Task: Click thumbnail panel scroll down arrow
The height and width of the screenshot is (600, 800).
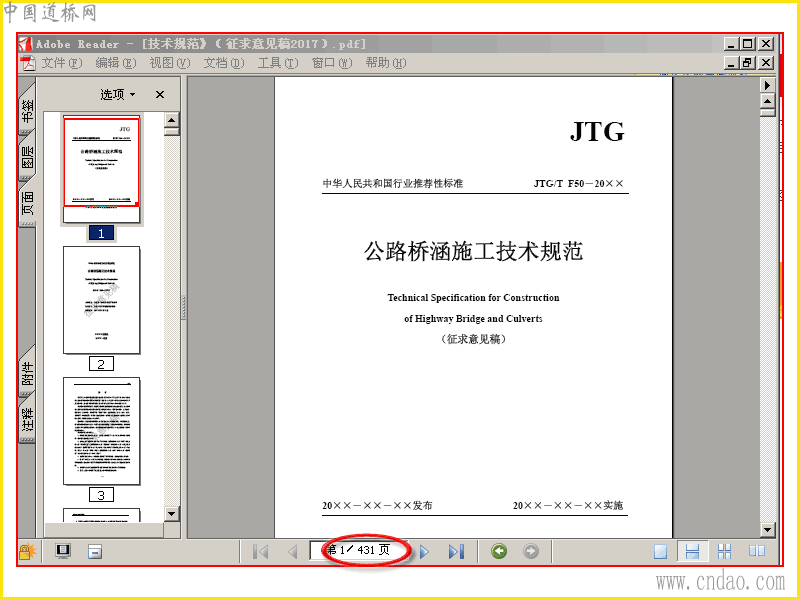Action: (172, 514)
